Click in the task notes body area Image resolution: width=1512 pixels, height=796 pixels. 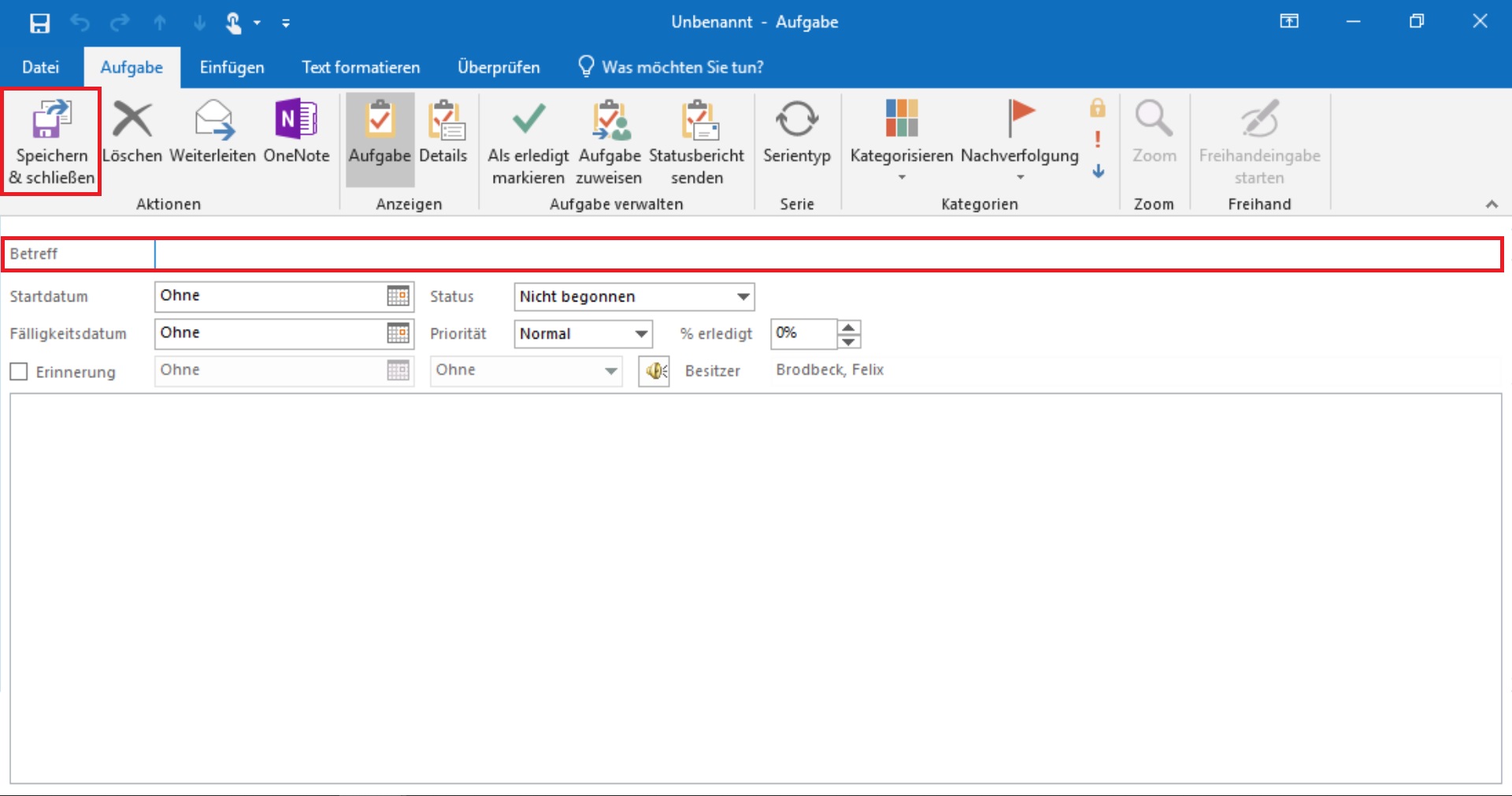click(755, 588)
